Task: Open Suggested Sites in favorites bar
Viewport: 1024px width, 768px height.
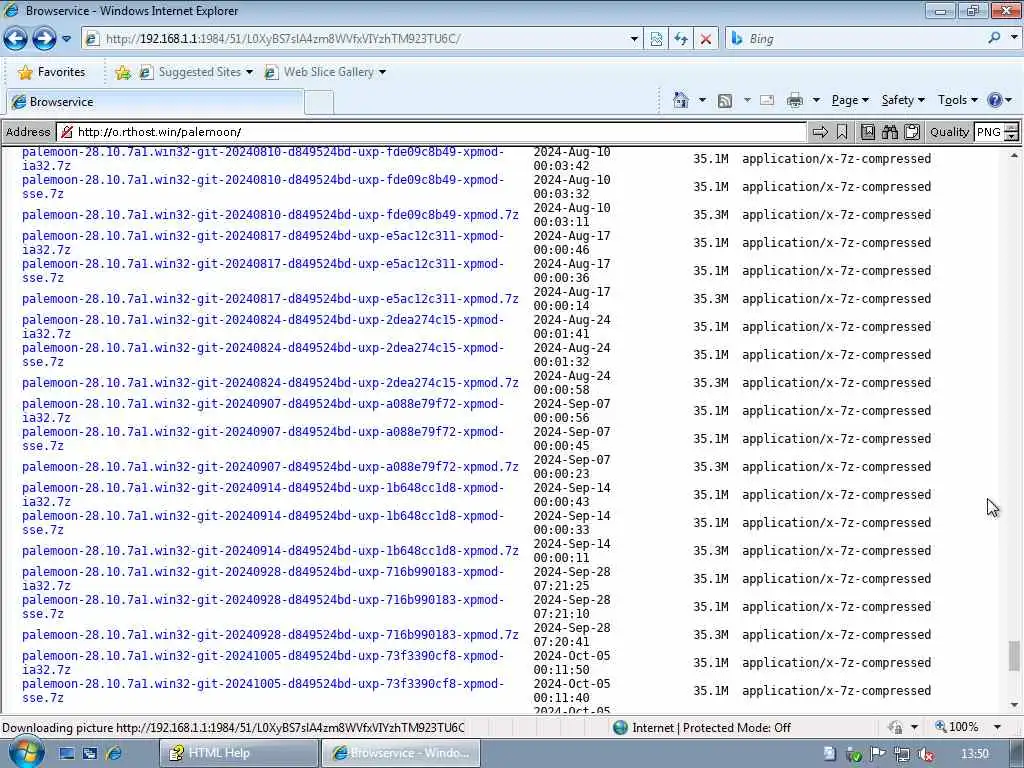Action: click(x=196, y=72)
